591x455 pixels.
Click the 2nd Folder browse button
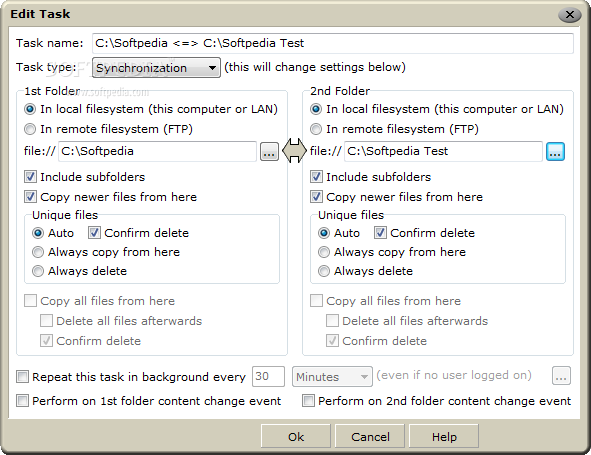coord(555,152)
